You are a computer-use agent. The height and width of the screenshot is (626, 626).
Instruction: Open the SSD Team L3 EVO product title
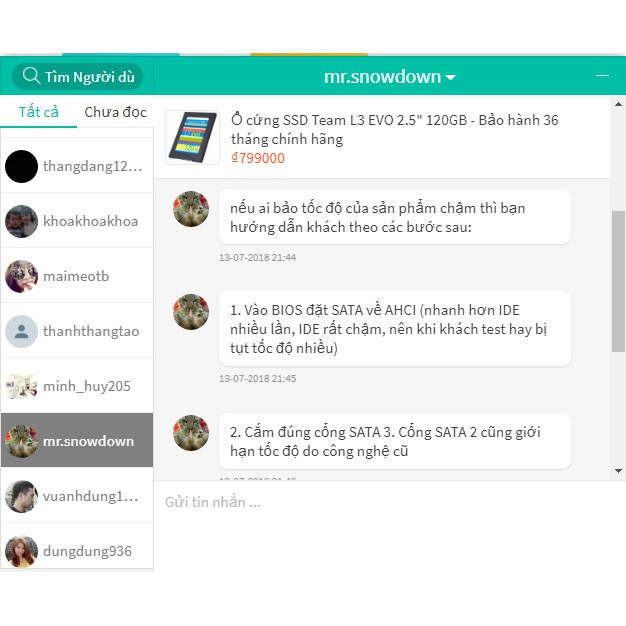click(394, 129)
